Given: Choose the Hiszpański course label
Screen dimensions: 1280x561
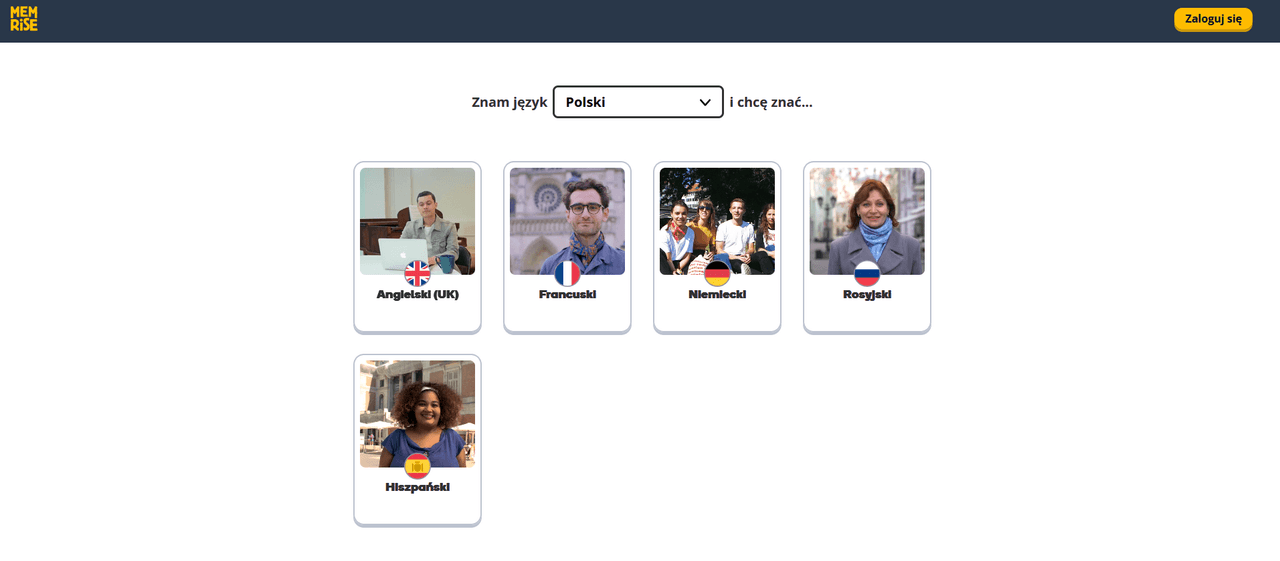Looking at the screenshot, I should pos(417,488).
